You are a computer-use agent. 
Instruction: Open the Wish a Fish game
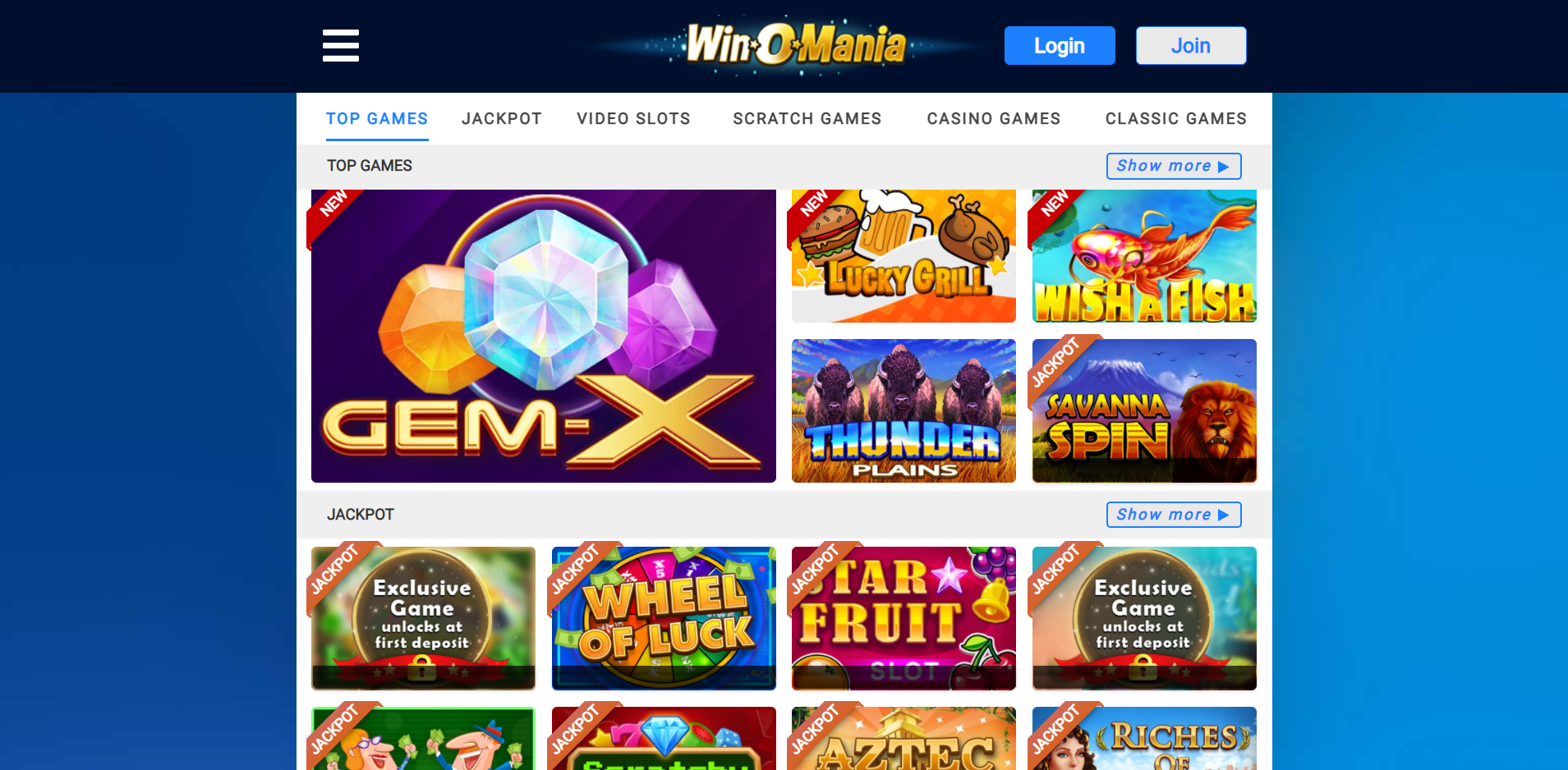click(x=1144, y=256)
